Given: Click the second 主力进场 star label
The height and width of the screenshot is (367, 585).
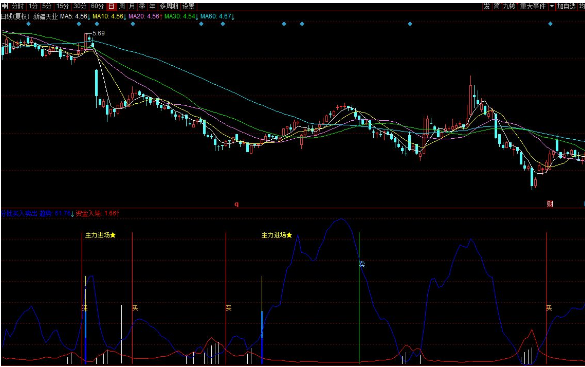Looking at the screenshot, I should [x=276, y=235].
